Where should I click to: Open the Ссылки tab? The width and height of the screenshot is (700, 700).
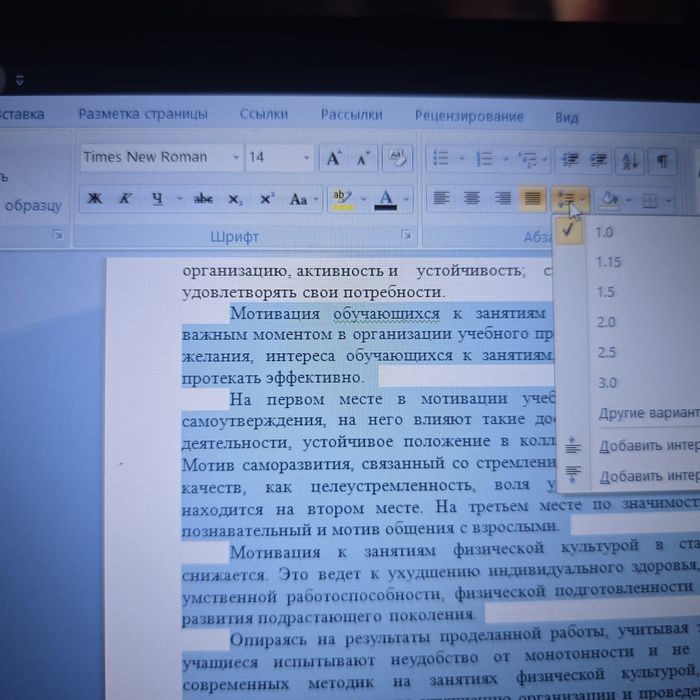(264, 114)
